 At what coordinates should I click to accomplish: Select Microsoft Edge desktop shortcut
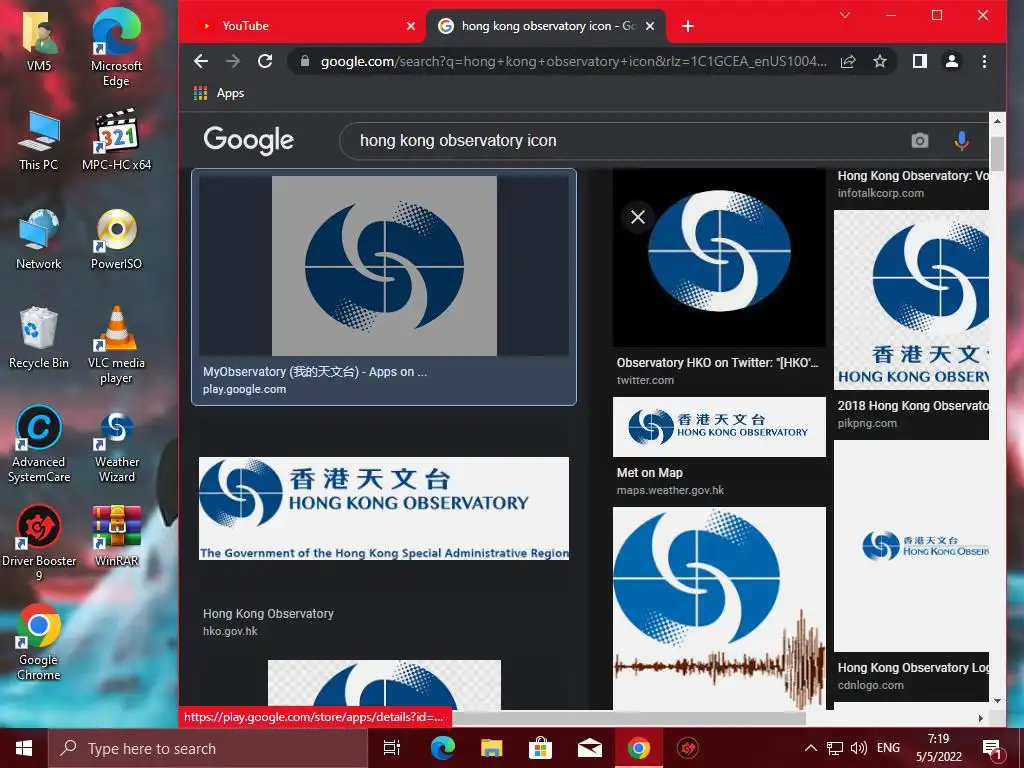coord(116,48)
